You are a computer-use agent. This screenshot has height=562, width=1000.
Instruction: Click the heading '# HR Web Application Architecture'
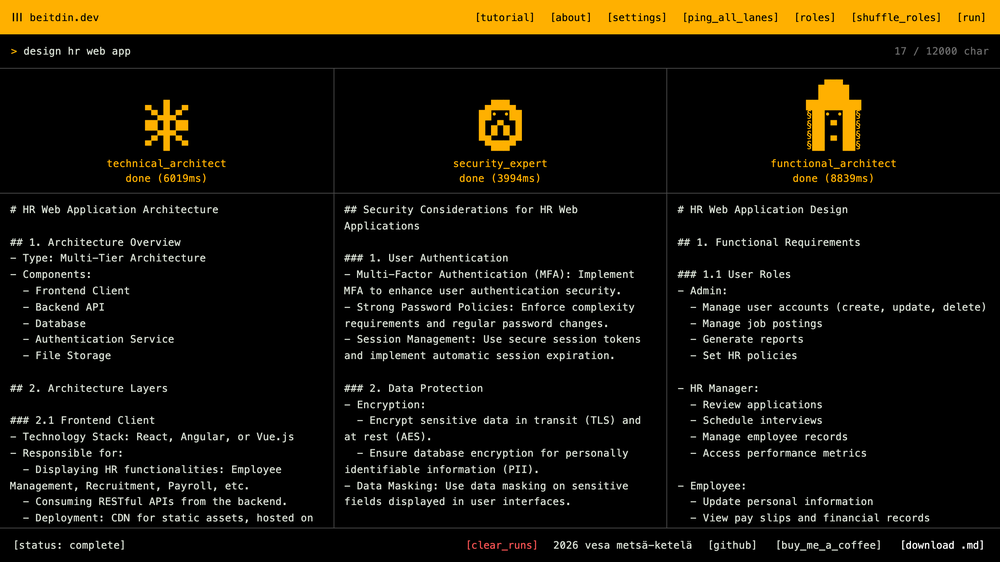click(114, 209)
